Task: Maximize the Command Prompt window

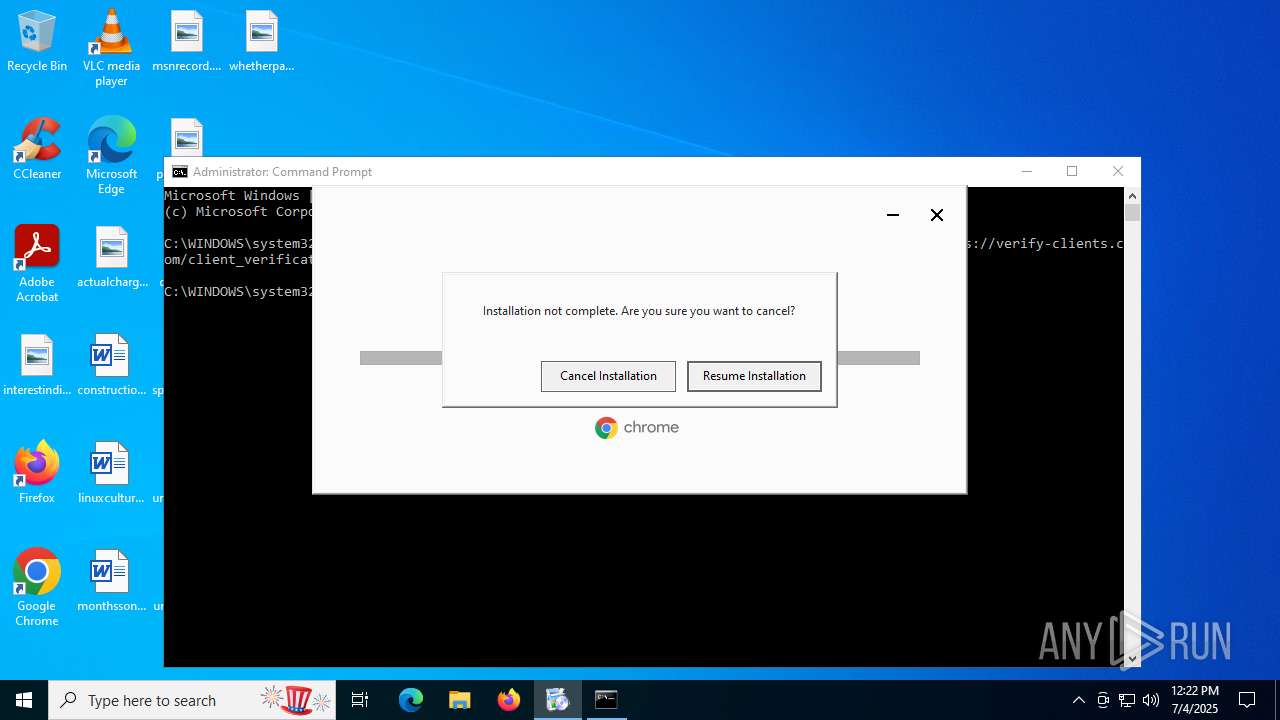Action: pyautogui.click(x=1072, y=171)
